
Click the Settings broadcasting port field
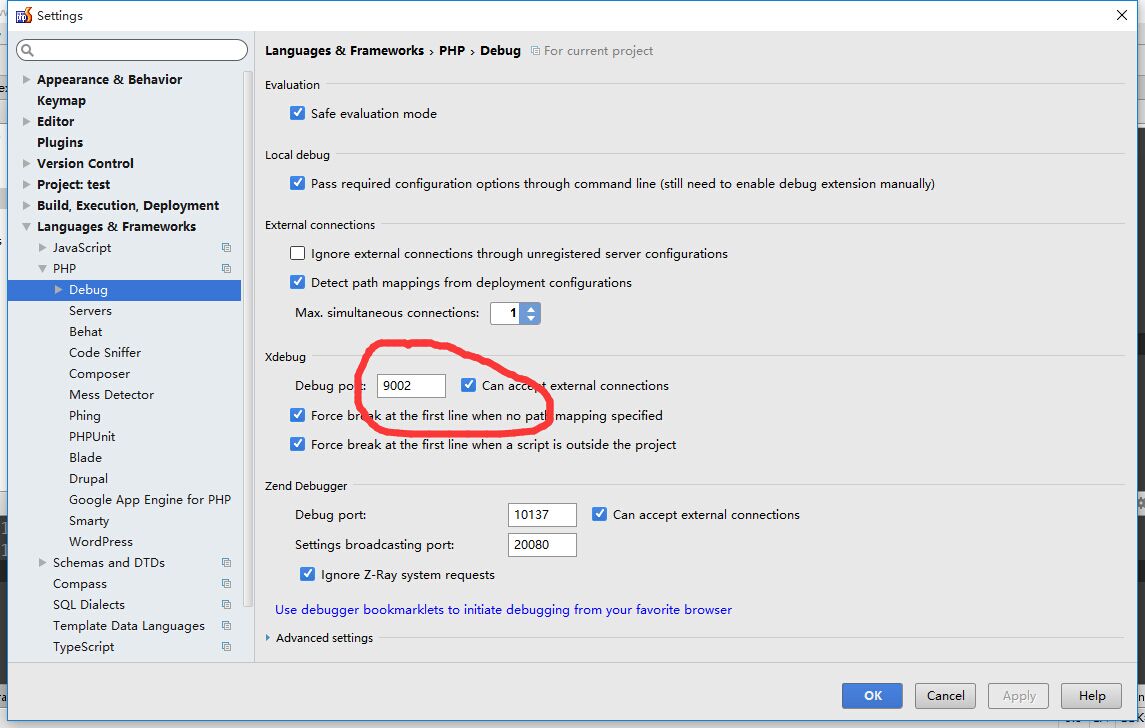[x=542, y=545]
